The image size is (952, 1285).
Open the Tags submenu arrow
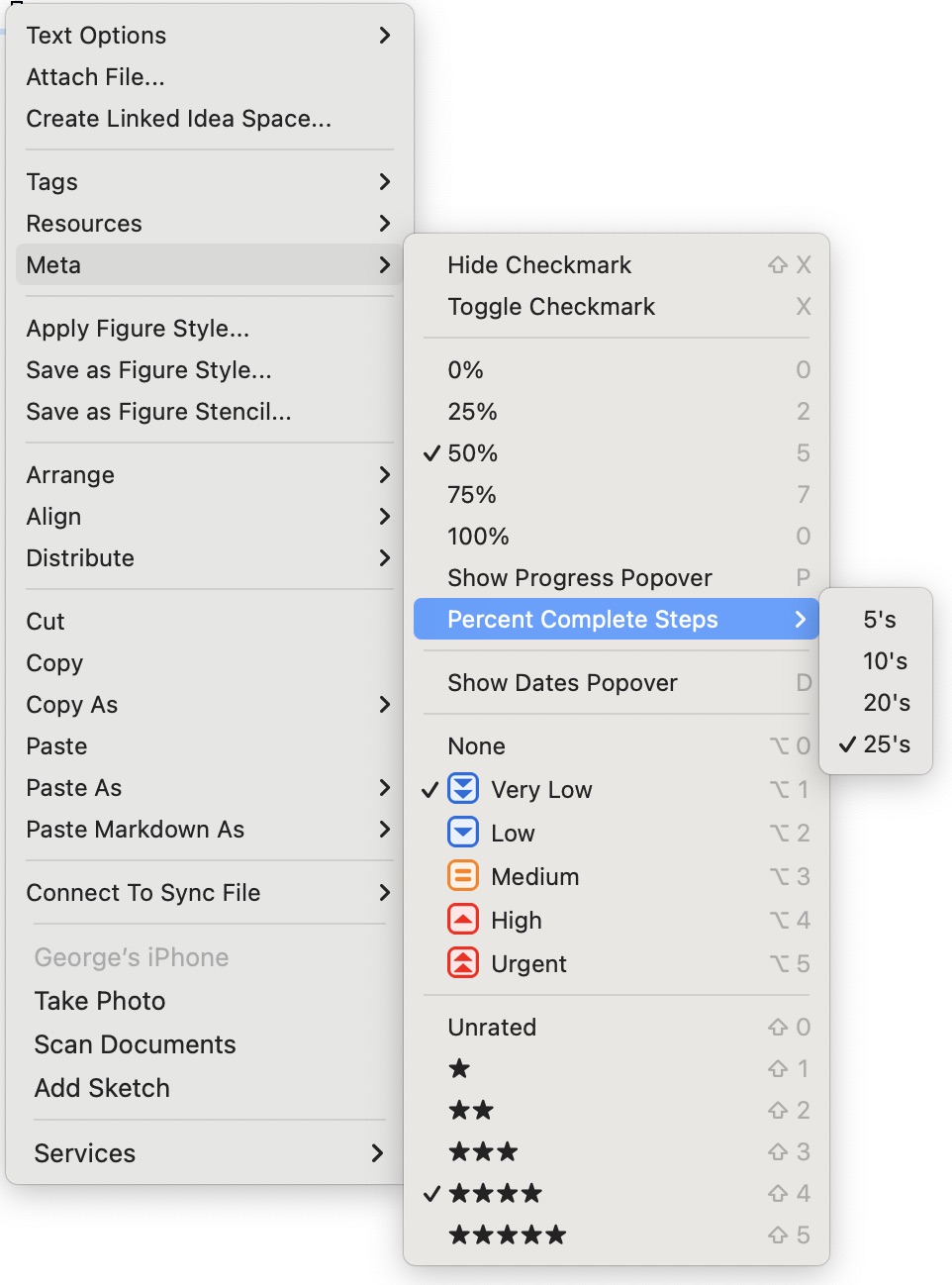[x=385, y=182]
